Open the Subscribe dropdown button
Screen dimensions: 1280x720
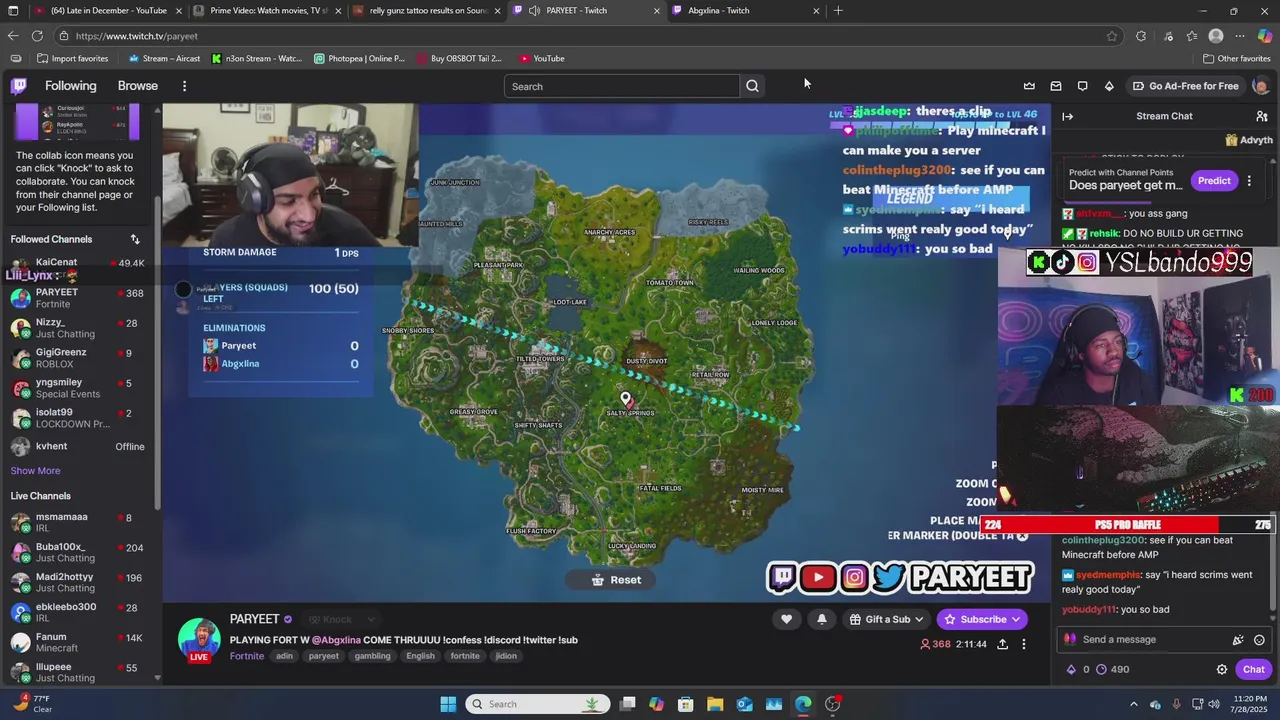(982, 619)
